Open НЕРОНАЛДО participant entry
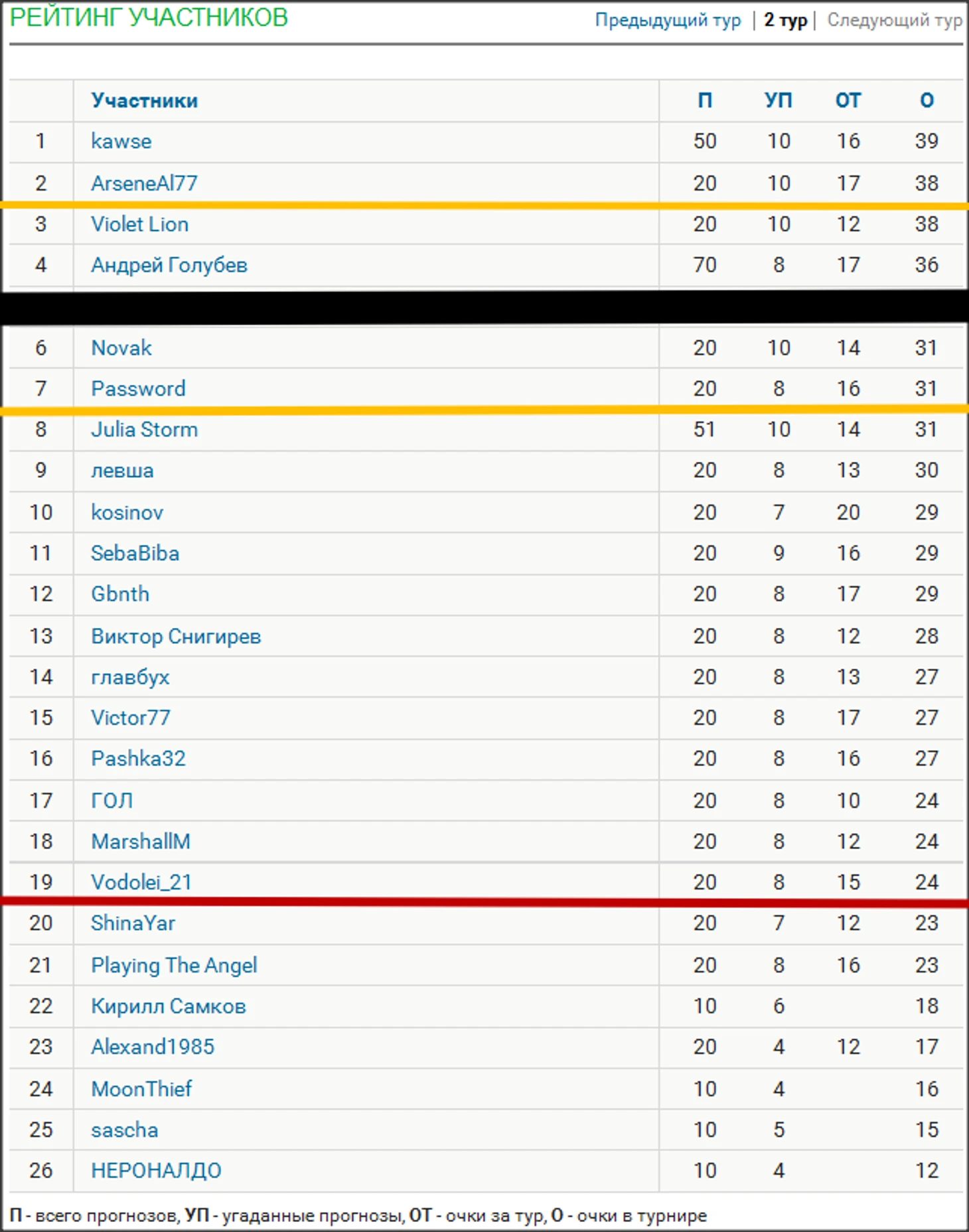Viewport: 969px width, 1232px height. pos(156,1171)
